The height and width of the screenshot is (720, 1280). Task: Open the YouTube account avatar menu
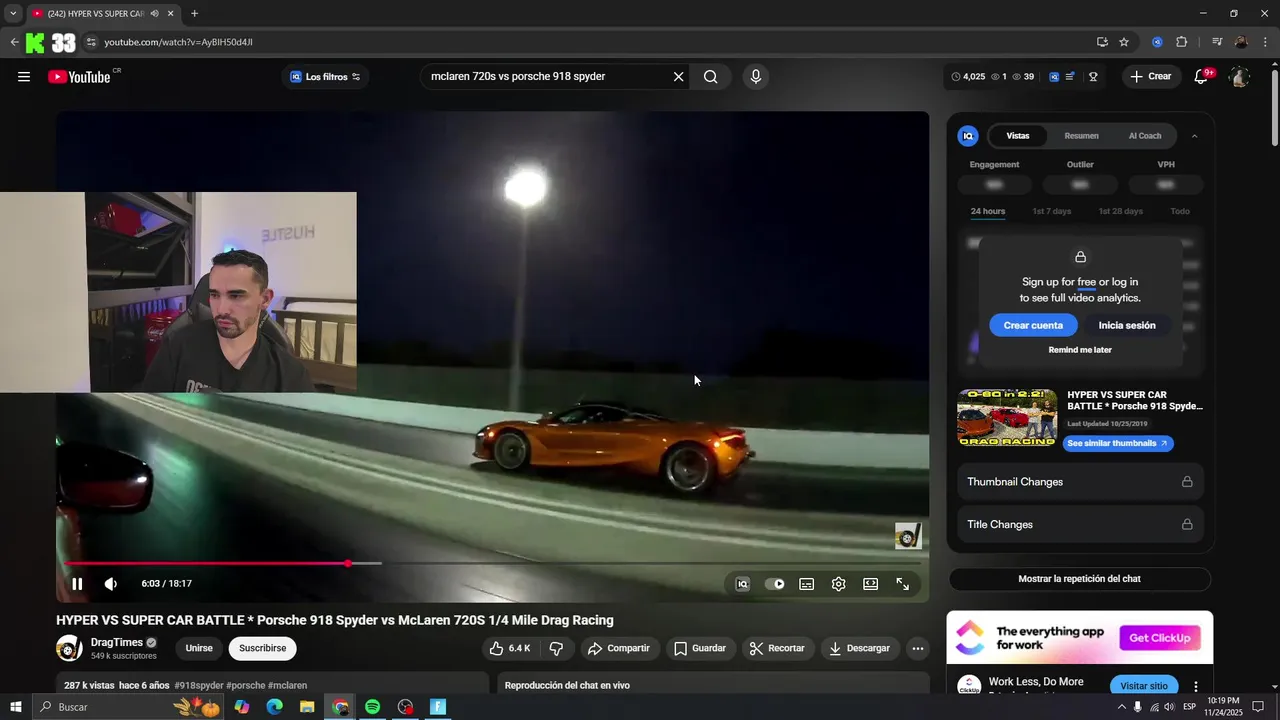[1239, 77]
